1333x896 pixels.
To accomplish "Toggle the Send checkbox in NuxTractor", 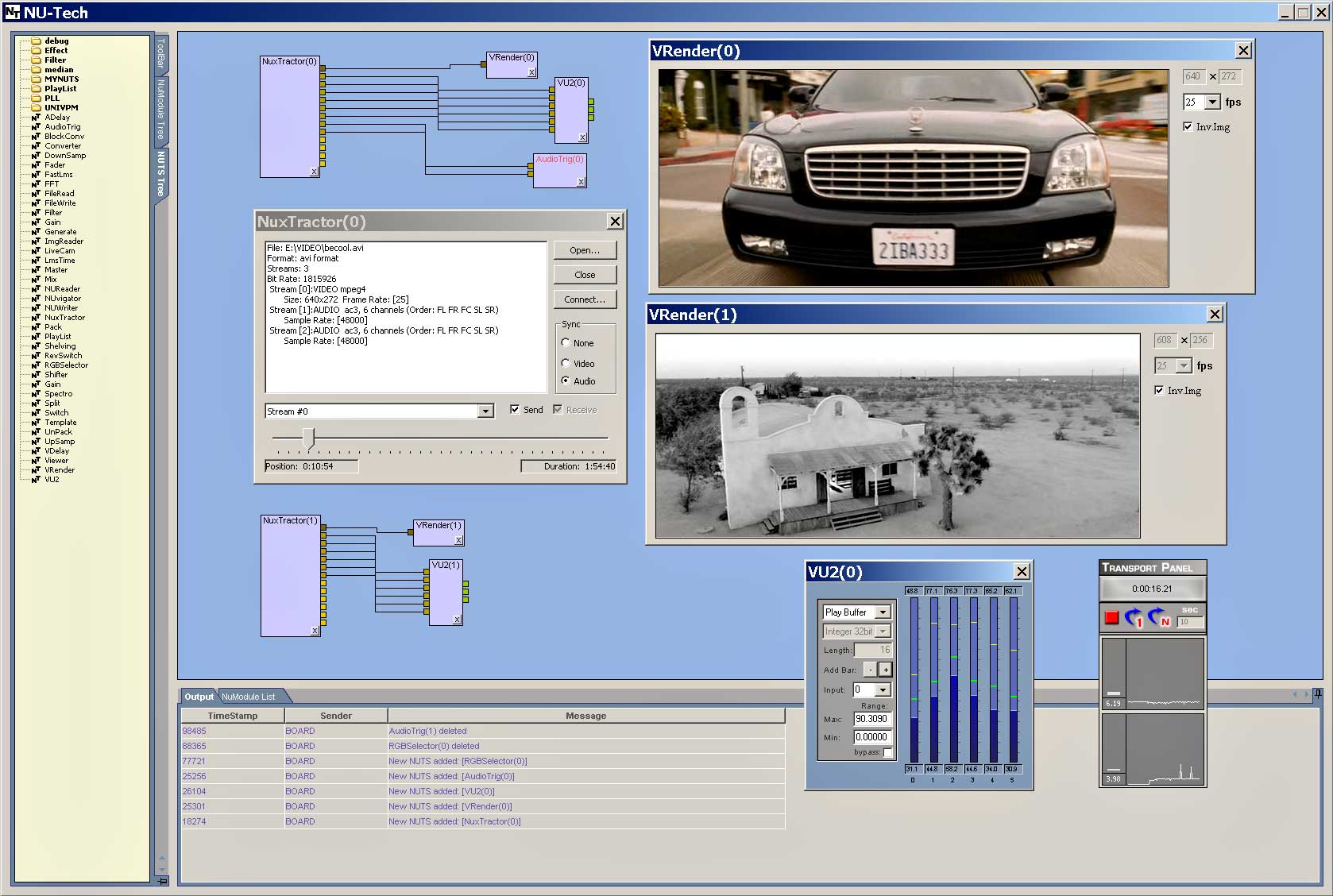I will point(515,410).
